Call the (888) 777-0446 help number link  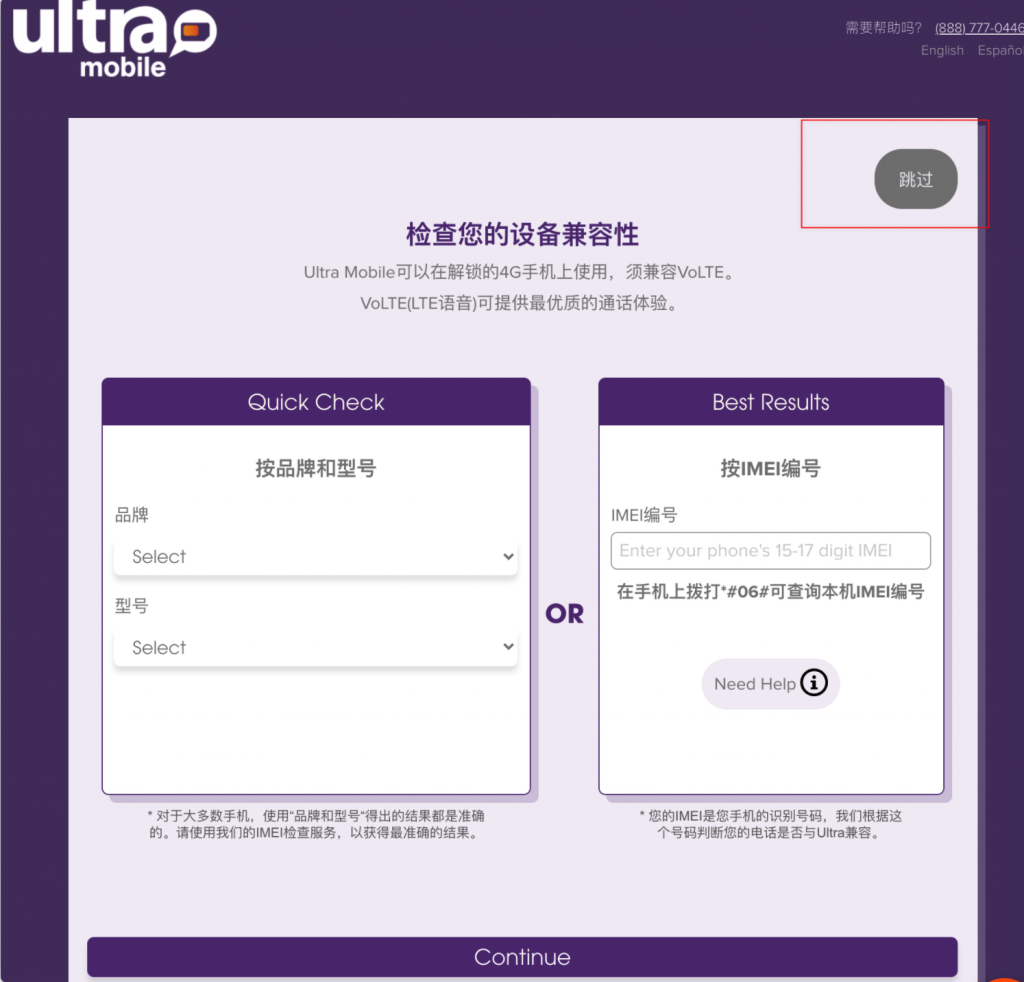click(979, 27)
